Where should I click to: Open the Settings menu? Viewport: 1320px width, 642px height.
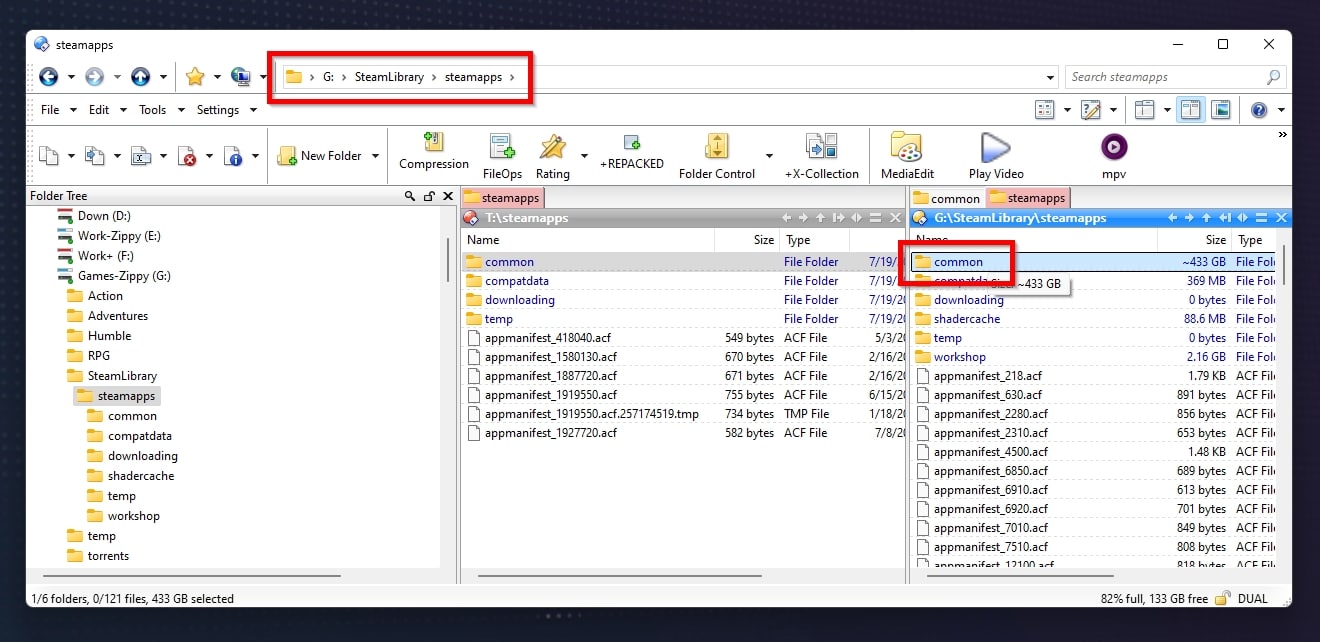218,110
